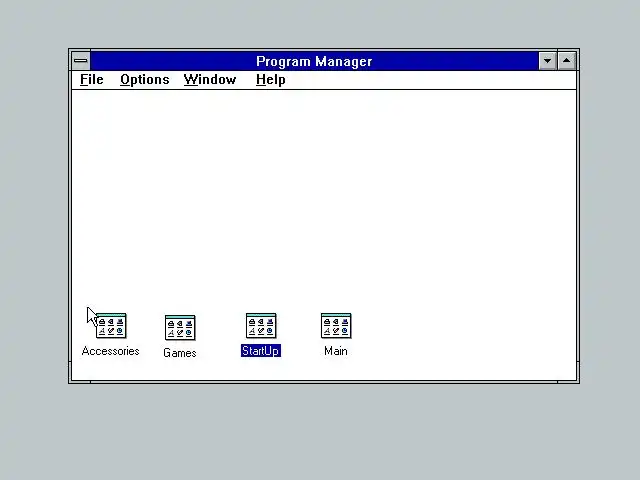
Task: Open the Help menu
Action: [x=271, y=80]
